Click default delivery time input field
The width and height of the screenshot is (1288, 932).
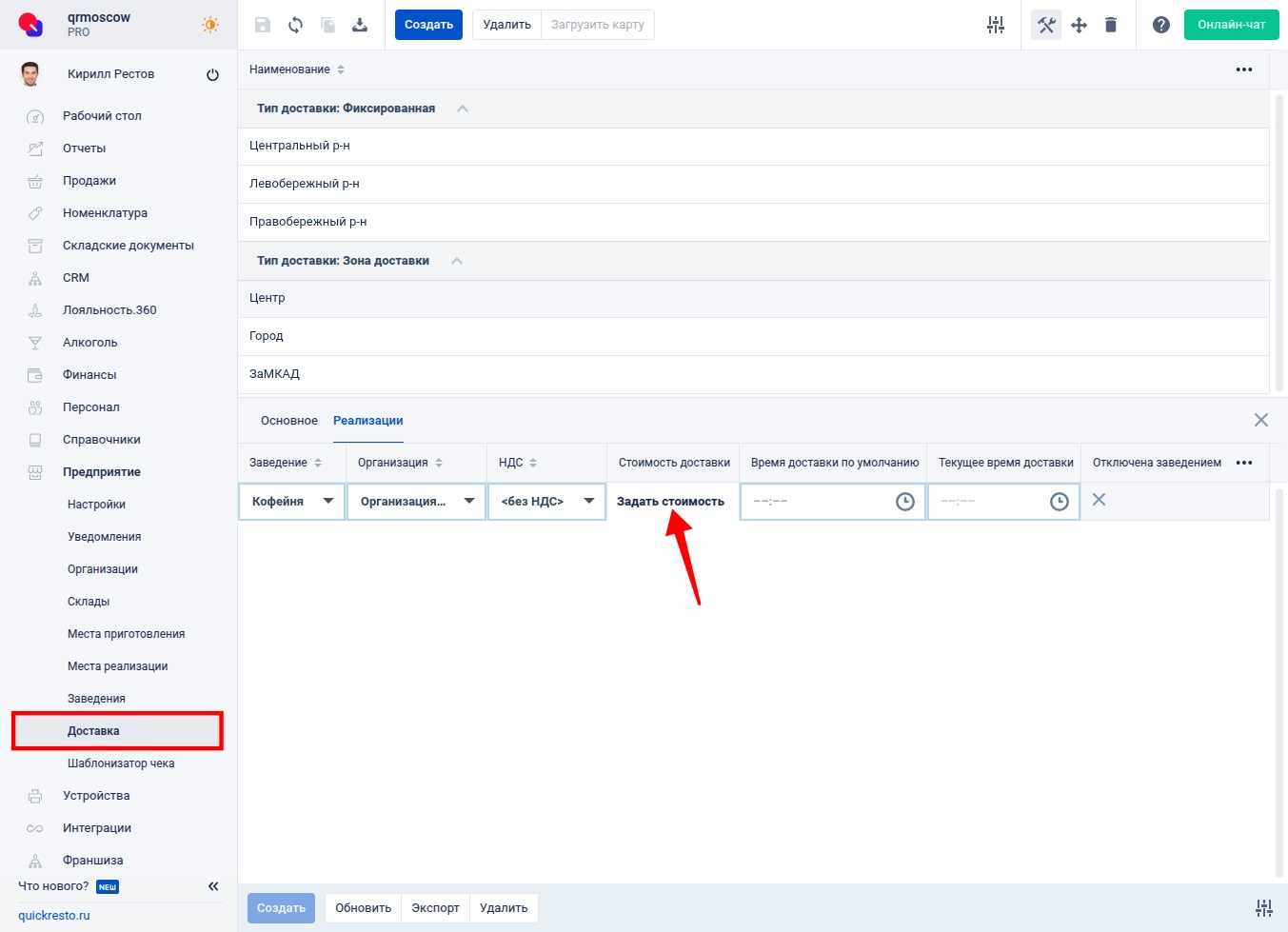click(819, 502)
